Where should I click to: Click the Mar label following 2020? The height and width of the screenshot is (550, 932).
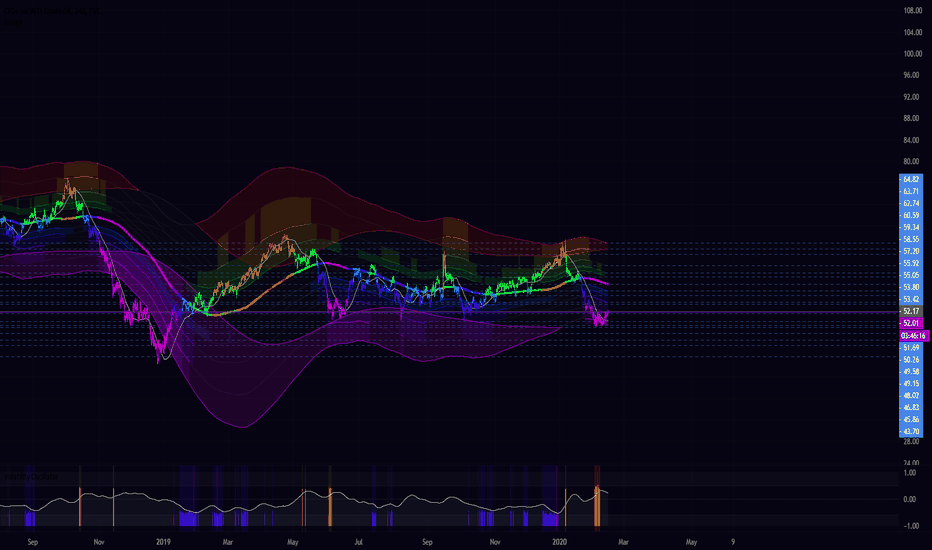tap(623, 542)
